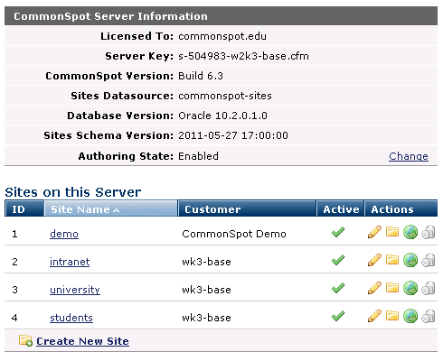
Task: Open the folder icon in demo row
Action: pyautogui.click(x=392, y=231)
